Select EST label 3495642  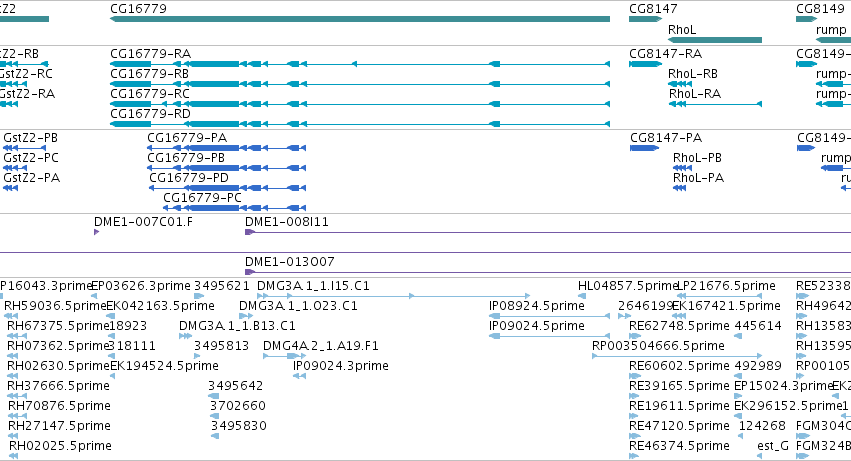coord(236,387)
